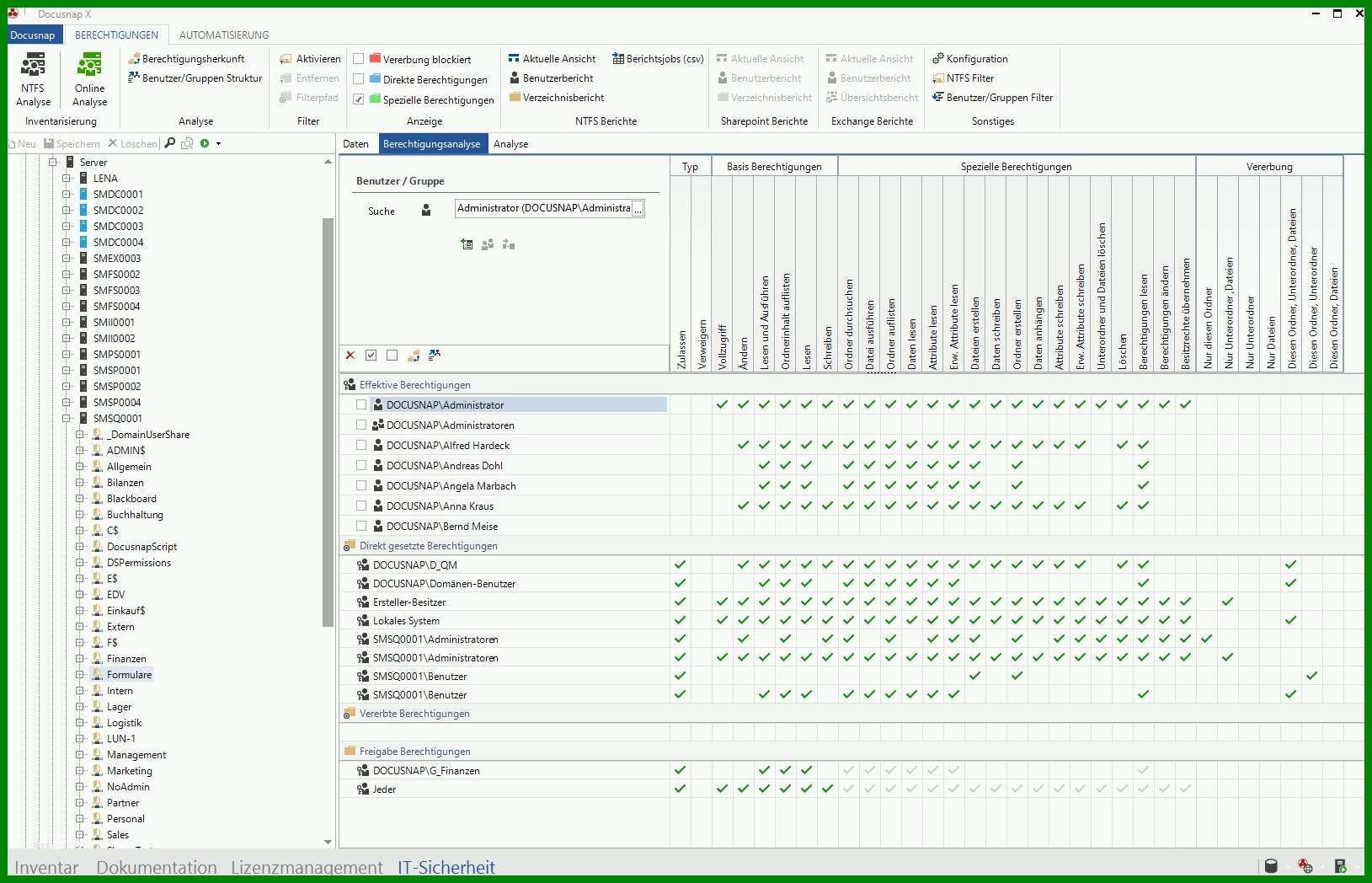Screen dimensions: 1372x883
Task: Click the Aktivieren filter button
Action: [310, 59]
